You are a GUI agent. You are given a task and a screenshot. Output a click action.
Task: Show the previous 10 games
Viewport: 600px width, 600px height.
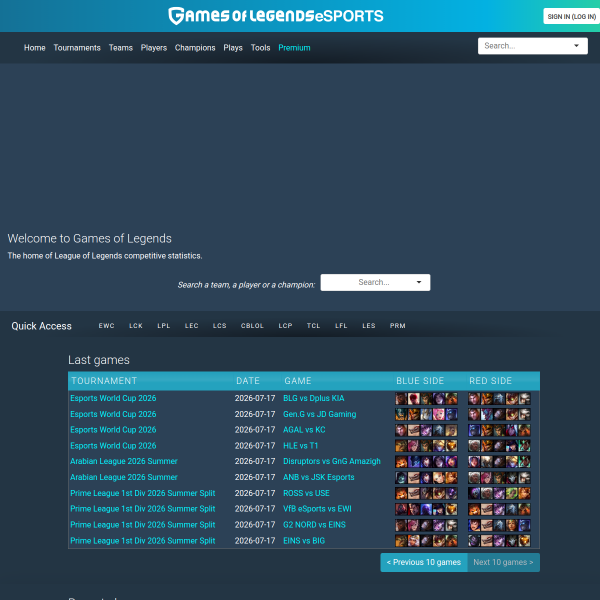(424, 562)
